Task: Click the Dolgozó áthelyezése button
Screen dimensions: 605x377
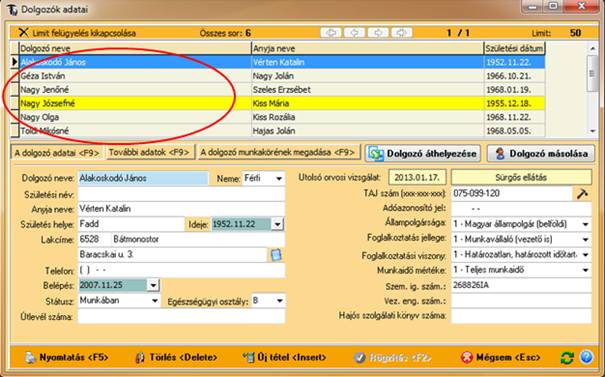Action: 422,154
